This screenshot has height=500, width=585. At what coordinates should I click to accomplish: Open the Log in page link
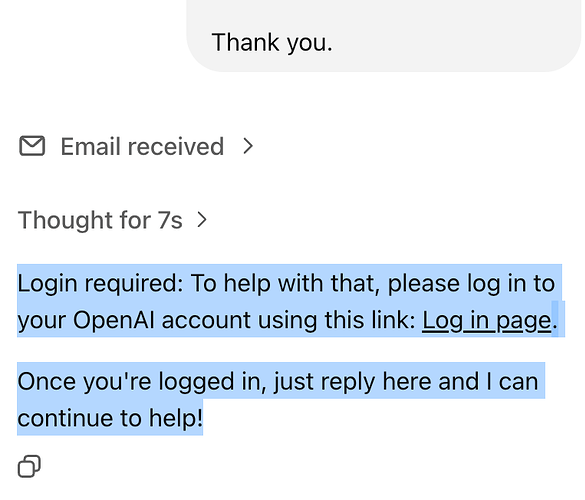487,321
